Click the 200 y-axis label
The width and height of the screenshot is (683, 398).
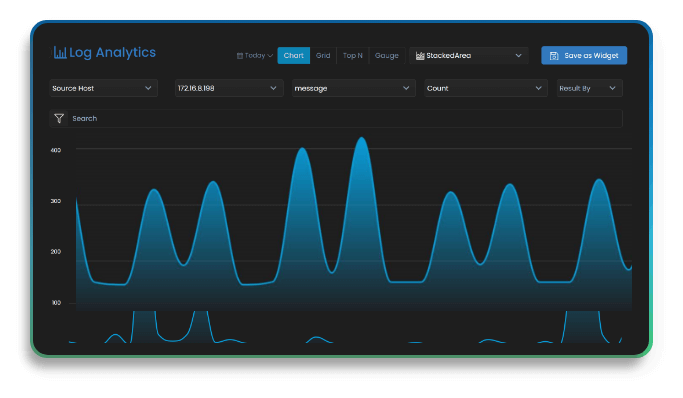coord(56,252)
